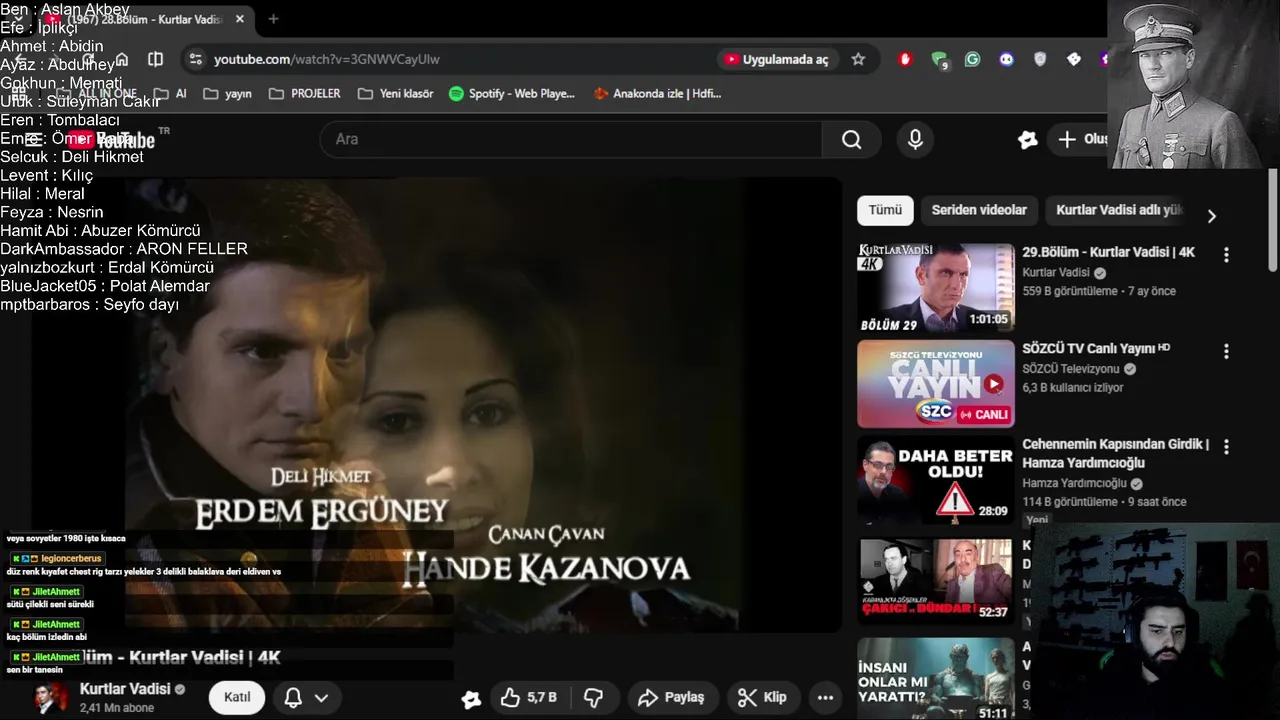Click the white diamond extension icon
The width and height of the screenshot is (1280, 720).
(1073, 59)
